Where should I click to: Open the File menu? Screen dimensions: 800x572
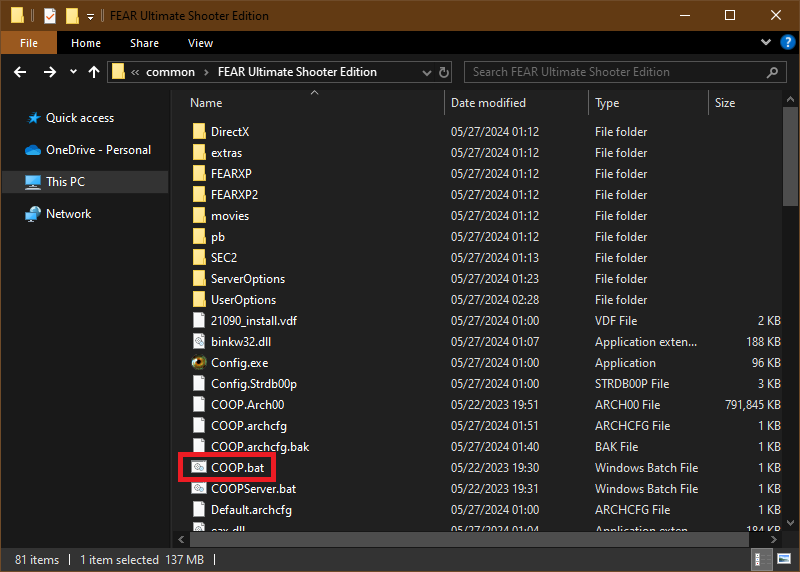click(29, 43)
